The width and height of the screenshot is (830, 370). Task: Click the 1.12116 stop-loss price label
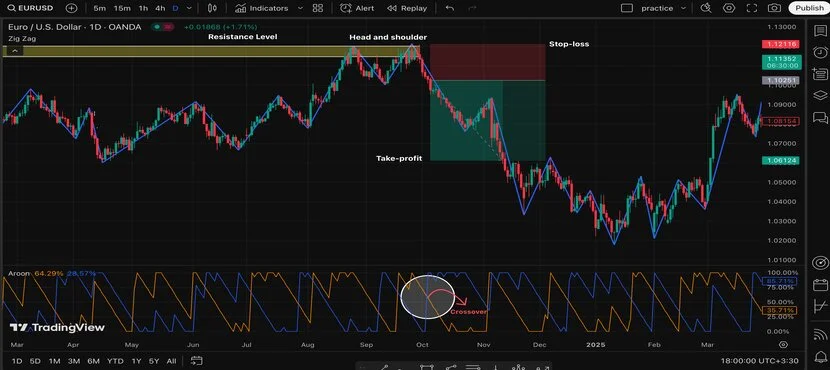coord(780,44)
